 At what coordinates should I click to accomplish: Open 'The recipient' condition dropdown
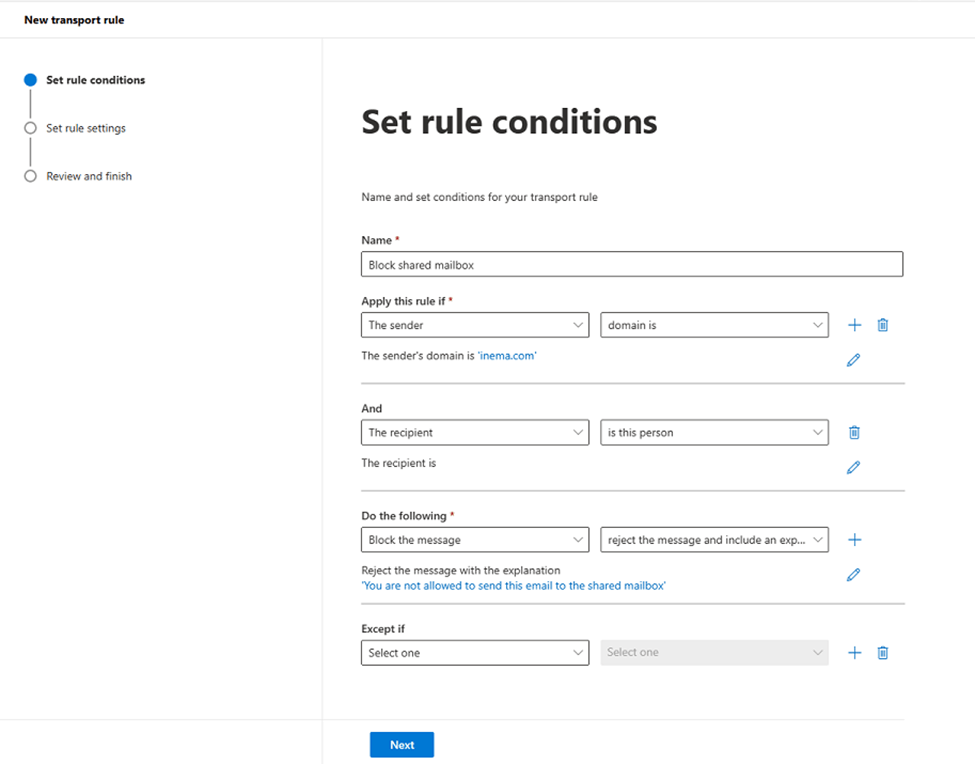tap(475, 433)
